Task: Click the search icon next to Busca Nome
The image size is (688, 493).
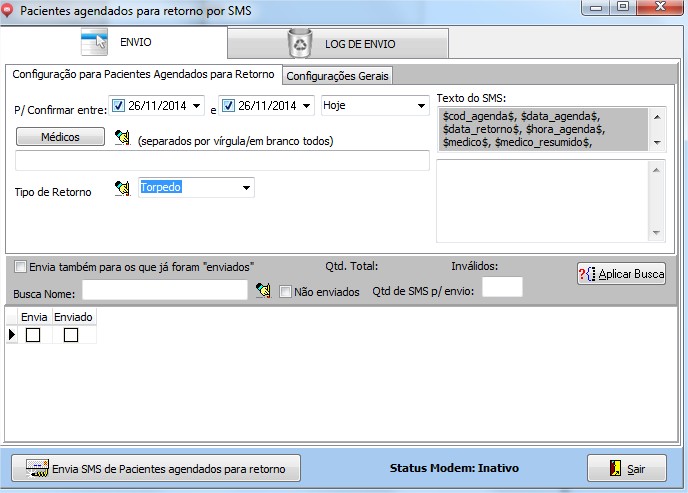Action: tap(263, 290)
